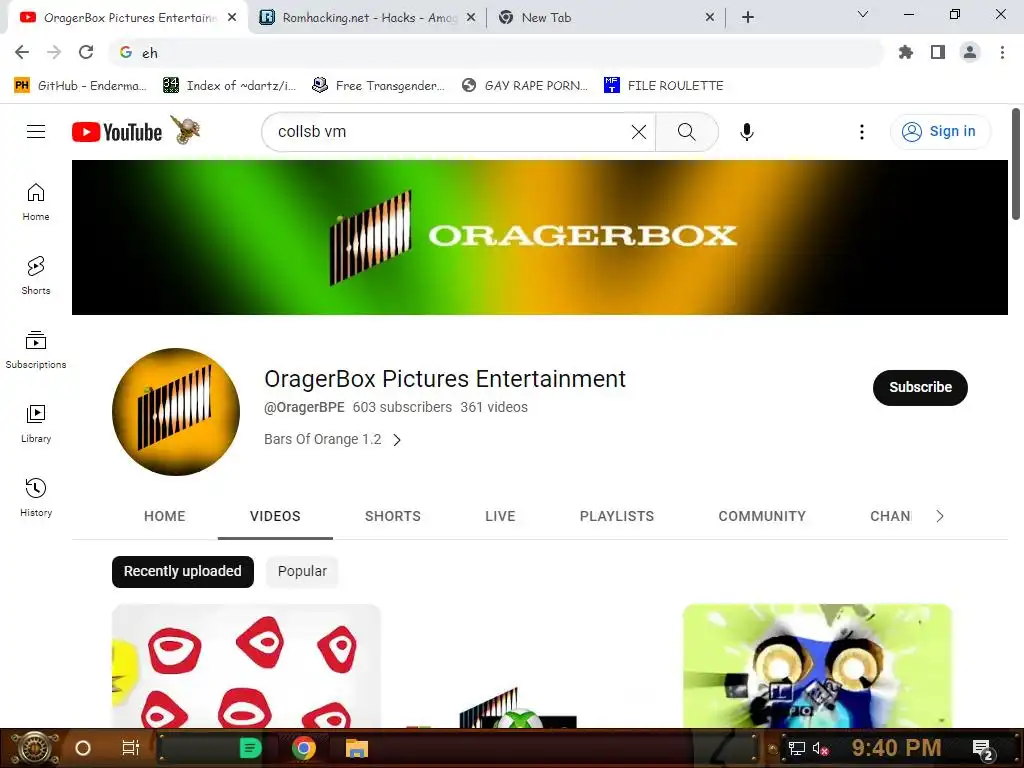Open Home in the YouTube sidebar
This screenshot has height=768, width=1024.
pyautogui.click(x=36, y=202)
